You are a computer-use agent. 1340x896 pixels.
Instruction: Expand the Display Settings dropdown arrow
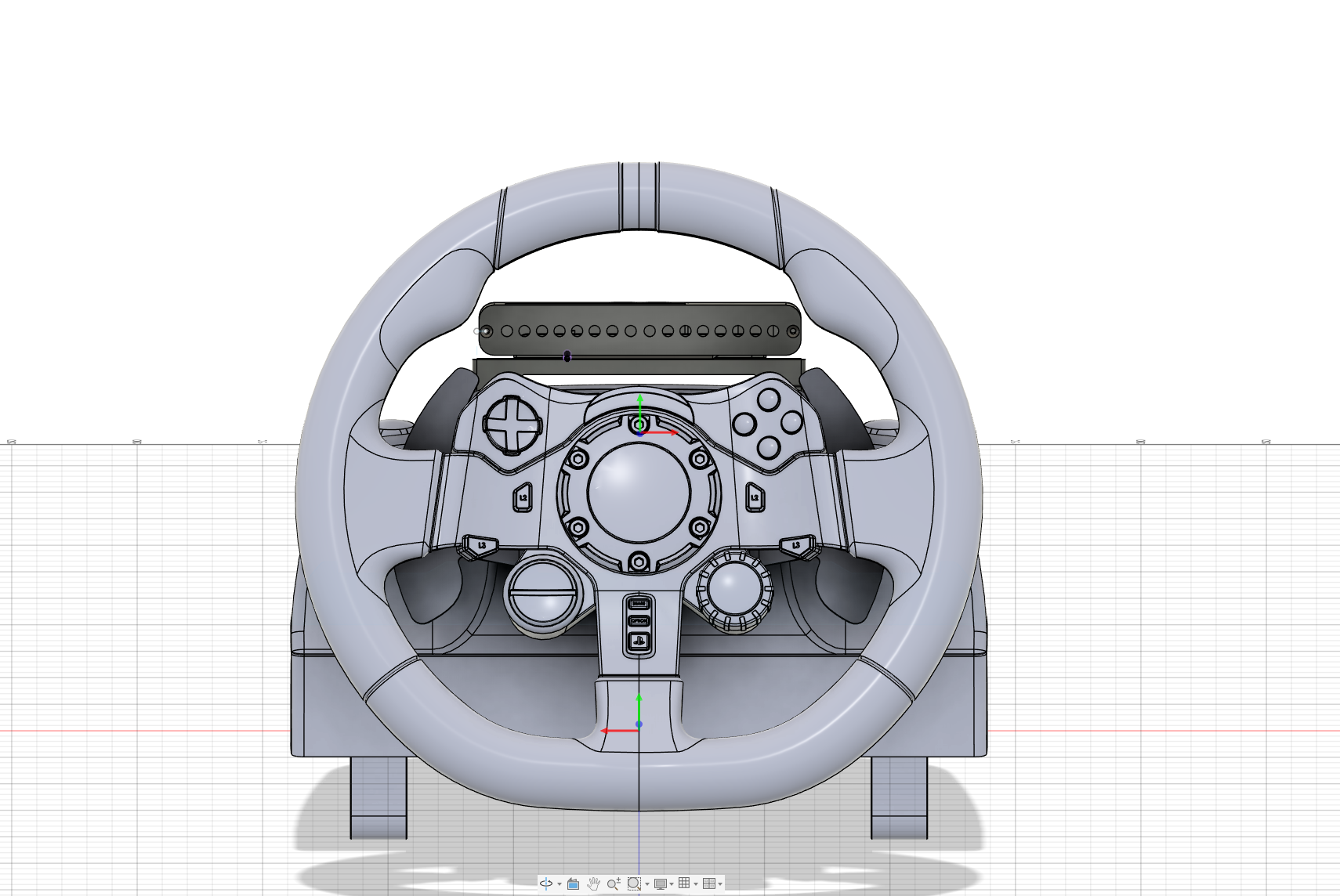672,884
